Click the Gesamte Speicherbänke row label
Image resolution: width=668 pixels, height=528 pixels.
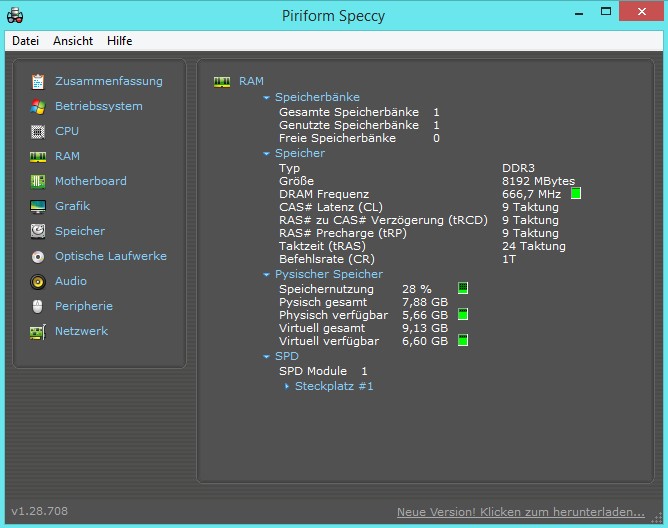coord(349,112)
